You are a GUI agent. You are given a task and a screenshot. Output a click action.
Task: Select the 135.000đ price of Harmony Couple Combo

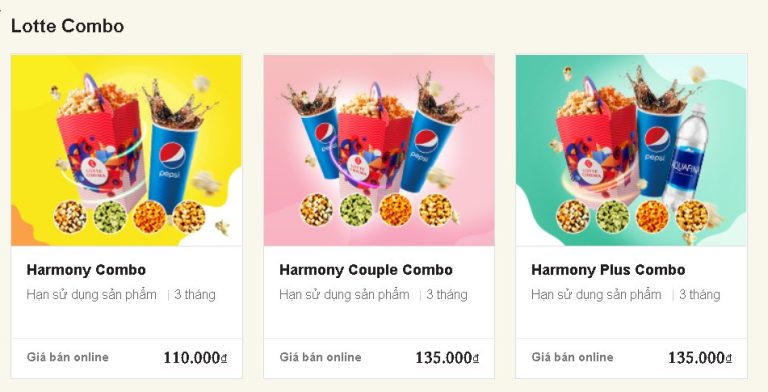point(447,358)
